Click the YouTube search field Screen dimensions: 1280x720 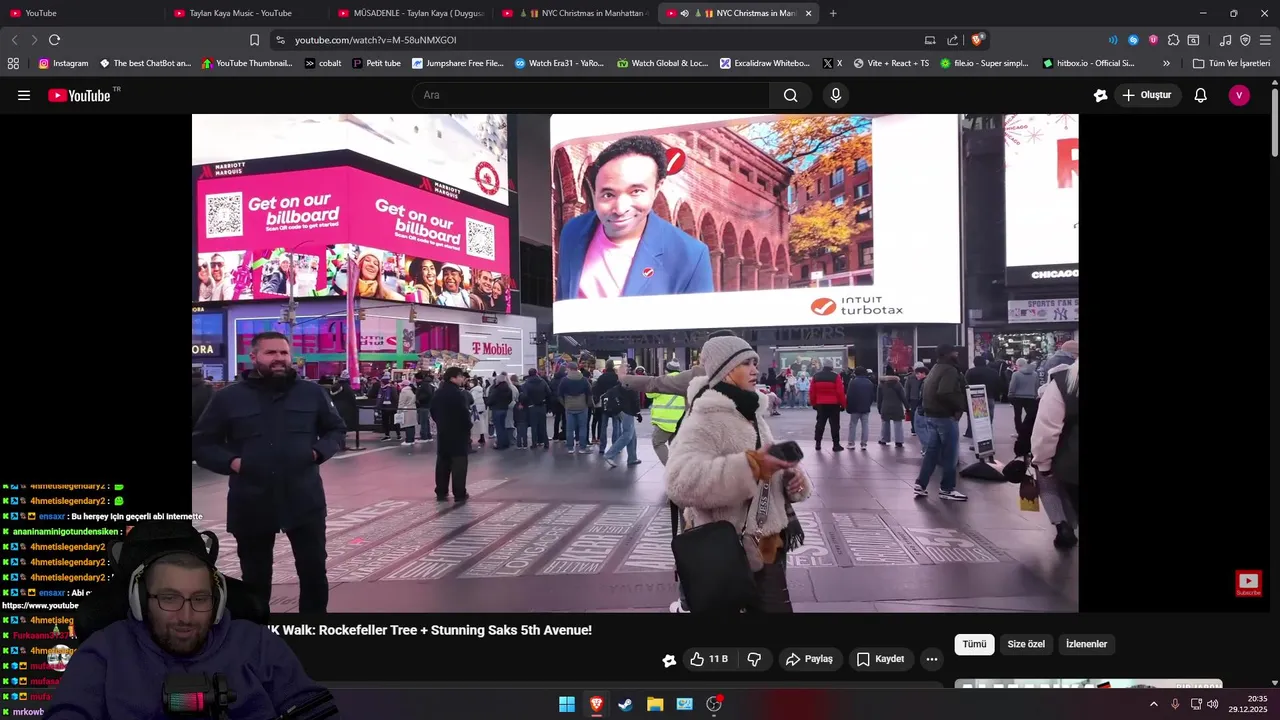coord(590,95)
